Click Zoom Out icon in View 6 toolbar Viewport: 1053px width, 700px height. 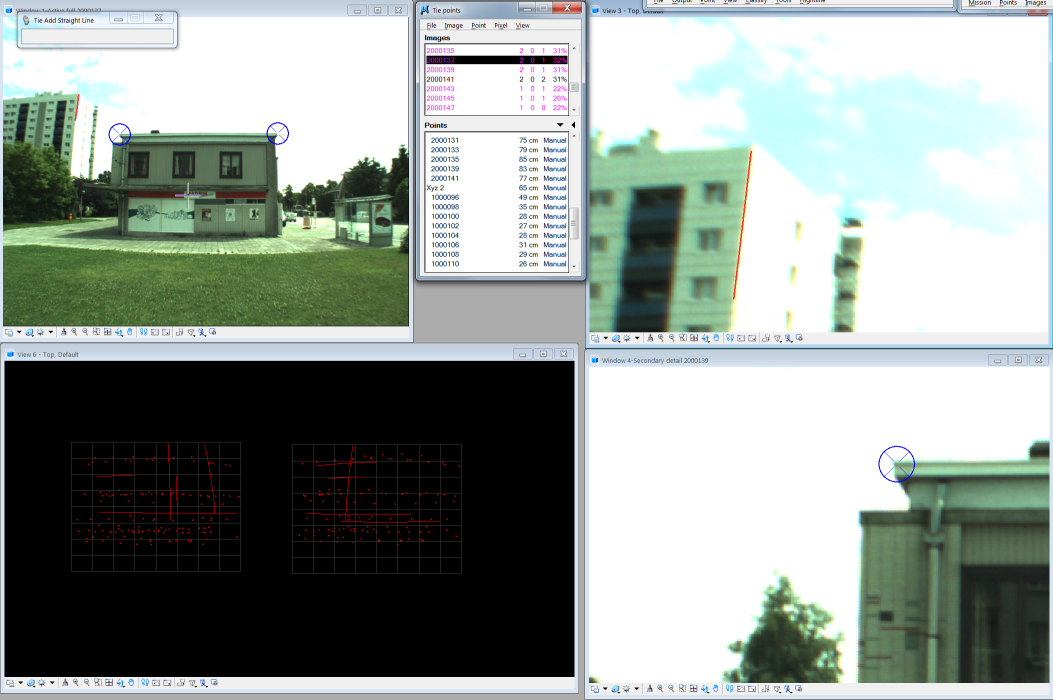[85, 683]
